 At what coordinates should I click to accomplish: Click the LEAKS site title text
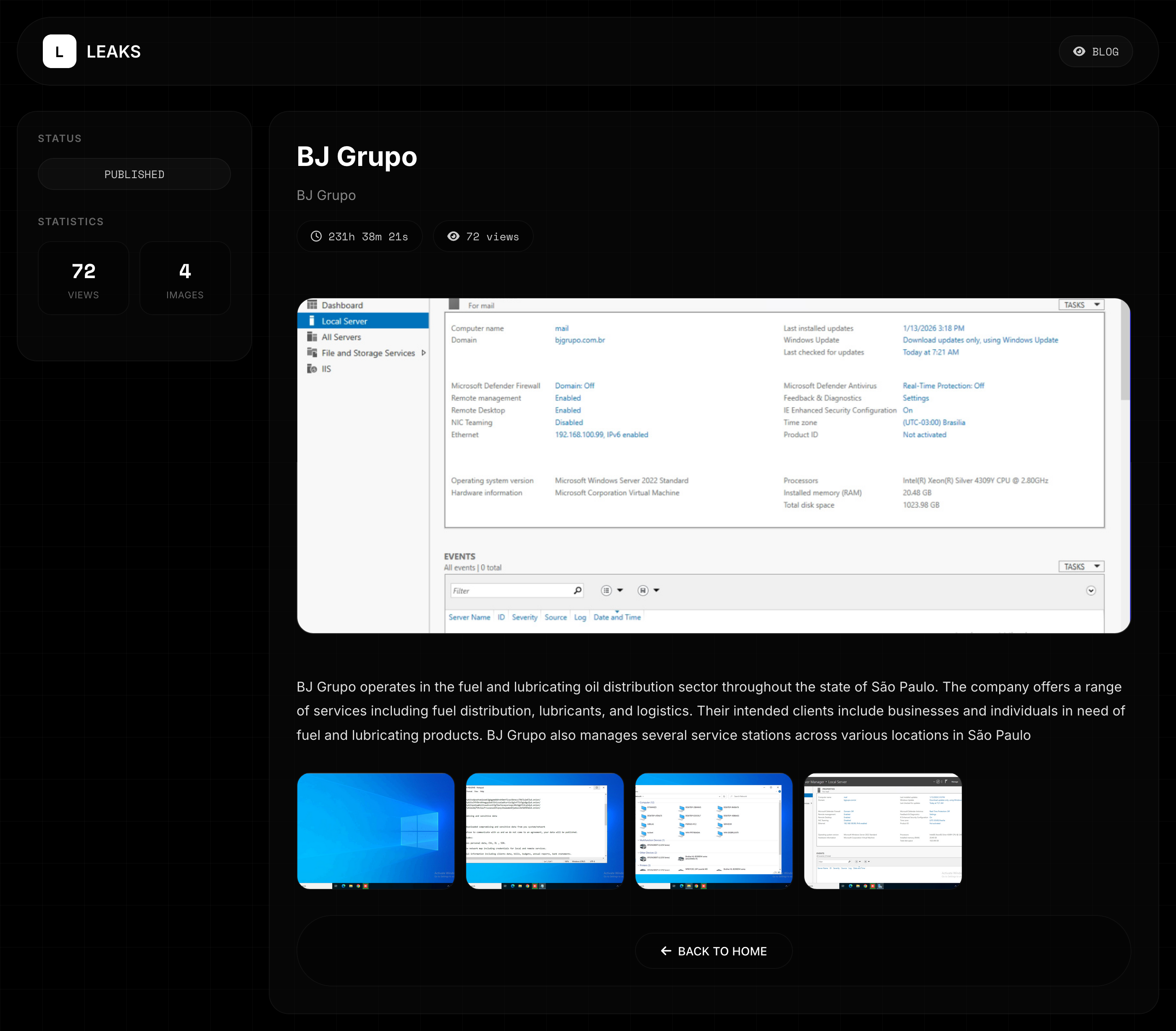click(x=114, y=52)
